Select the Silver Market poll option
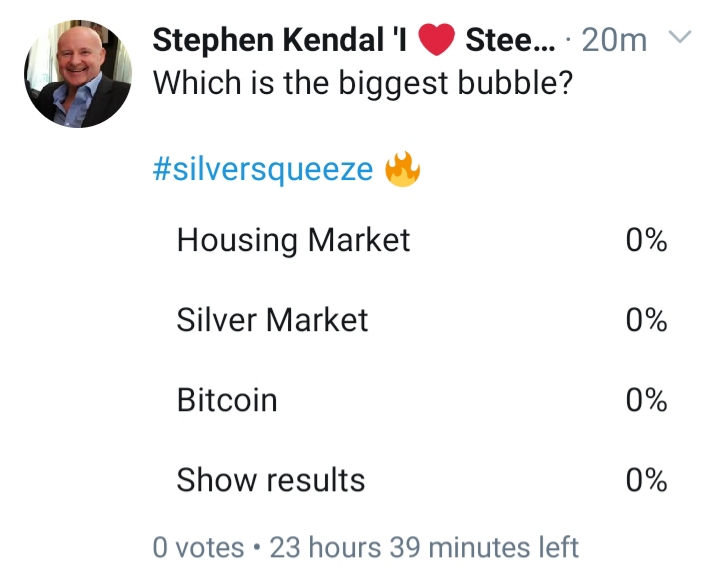Screen dimensions: 720x574 point(272,320)
